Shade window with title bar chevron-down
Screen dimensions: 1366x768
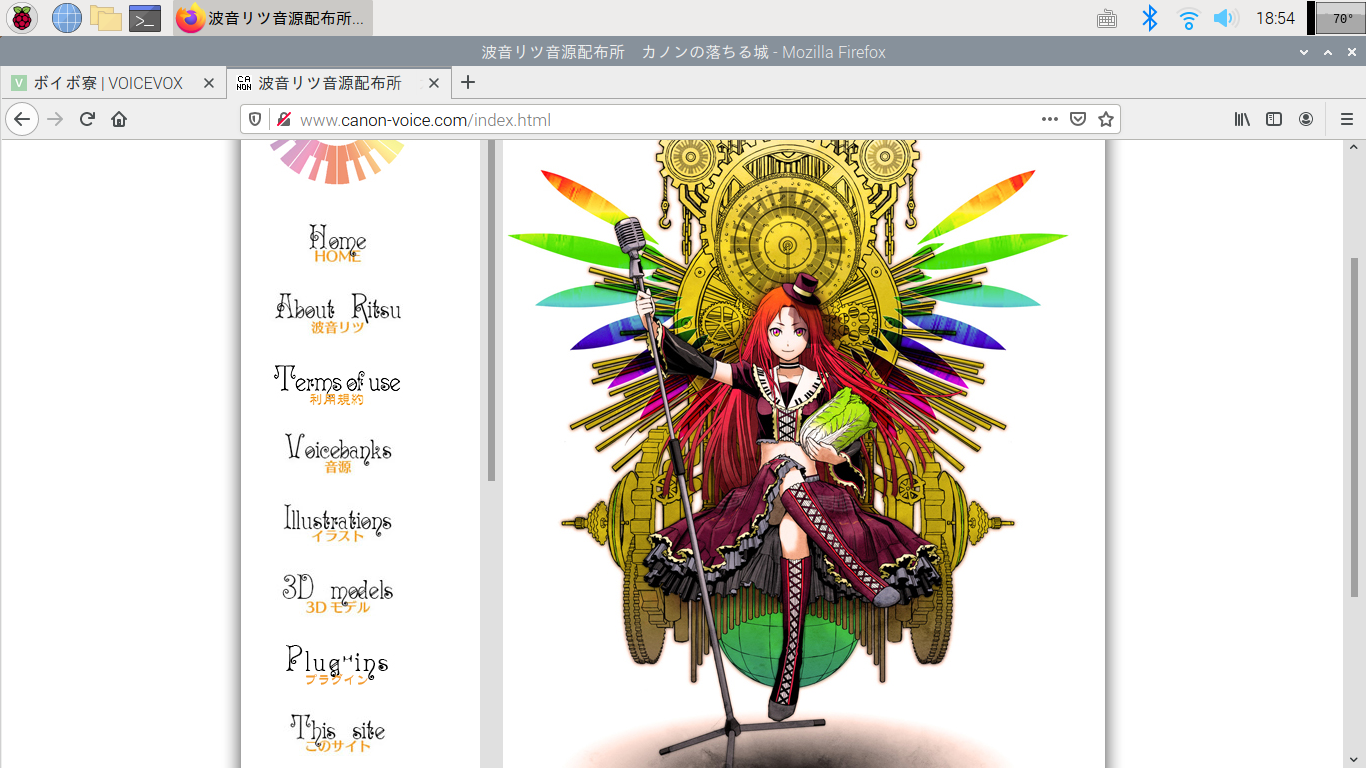[x=1304, y=52]
